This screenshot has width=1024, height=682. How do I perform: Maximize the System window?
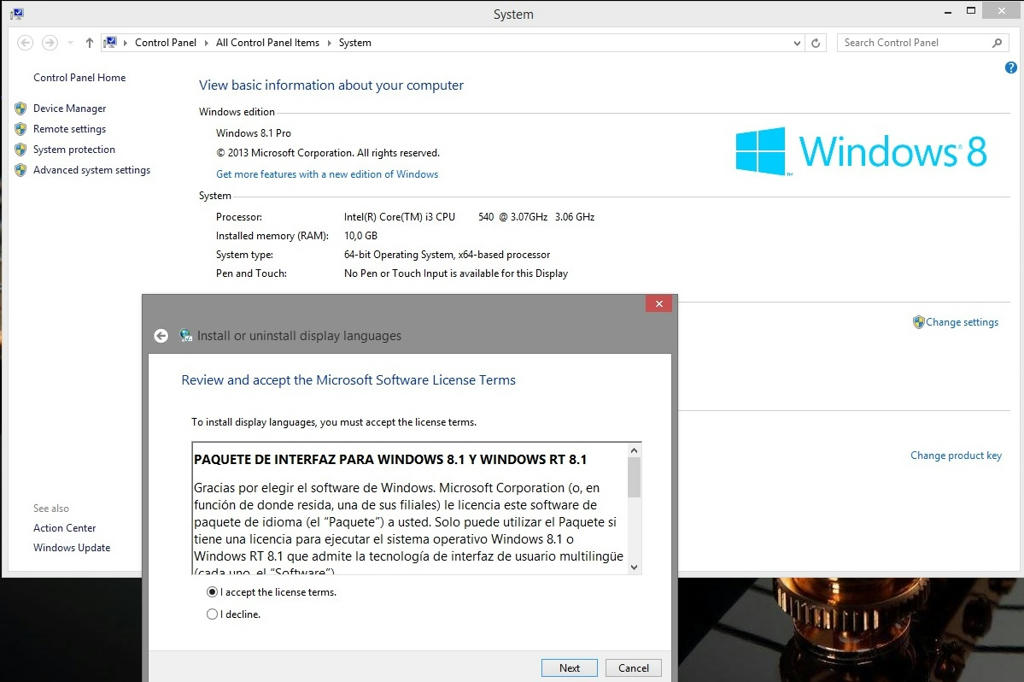971,11
